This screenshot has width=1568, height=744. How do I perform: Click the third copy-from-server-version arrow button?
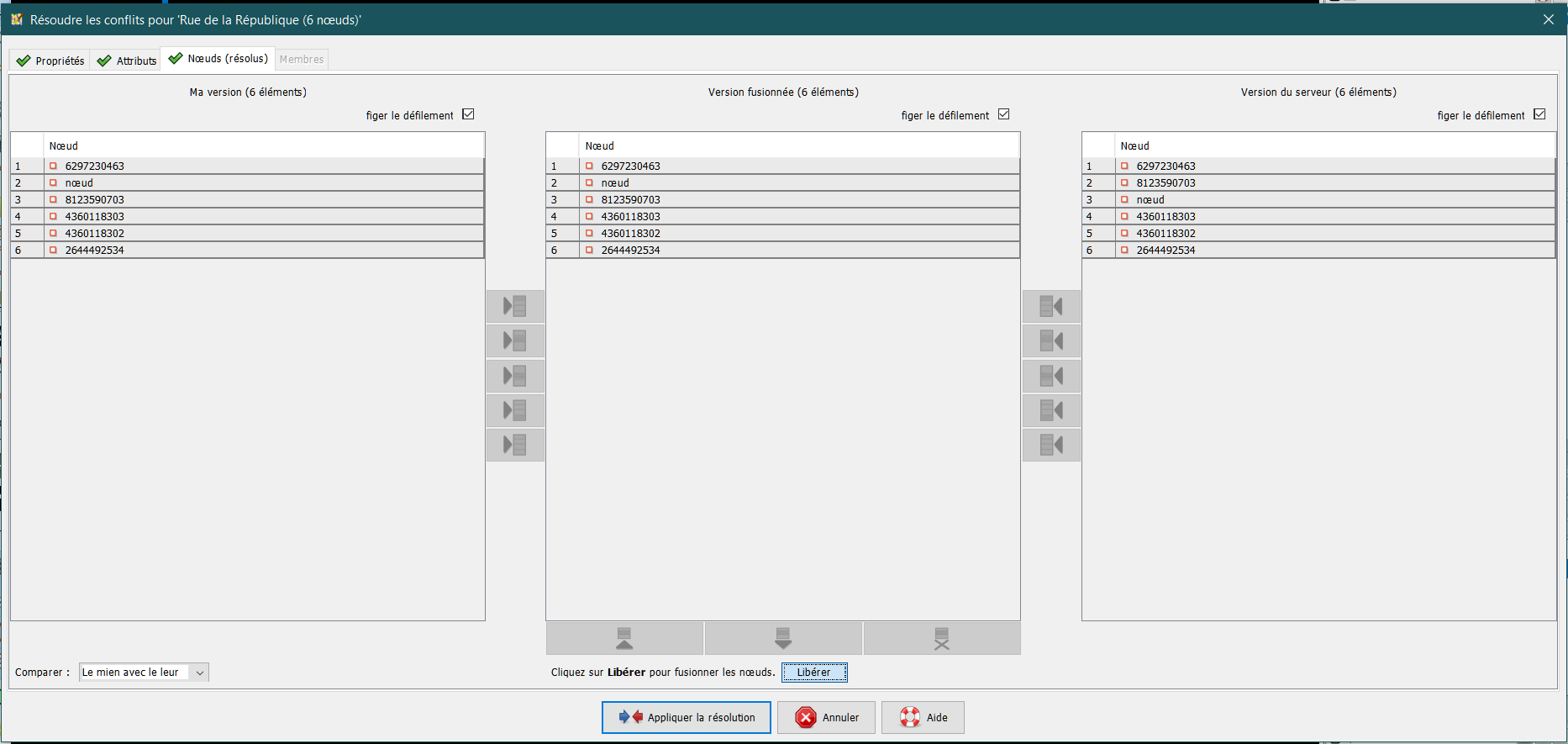point(1051,376)
